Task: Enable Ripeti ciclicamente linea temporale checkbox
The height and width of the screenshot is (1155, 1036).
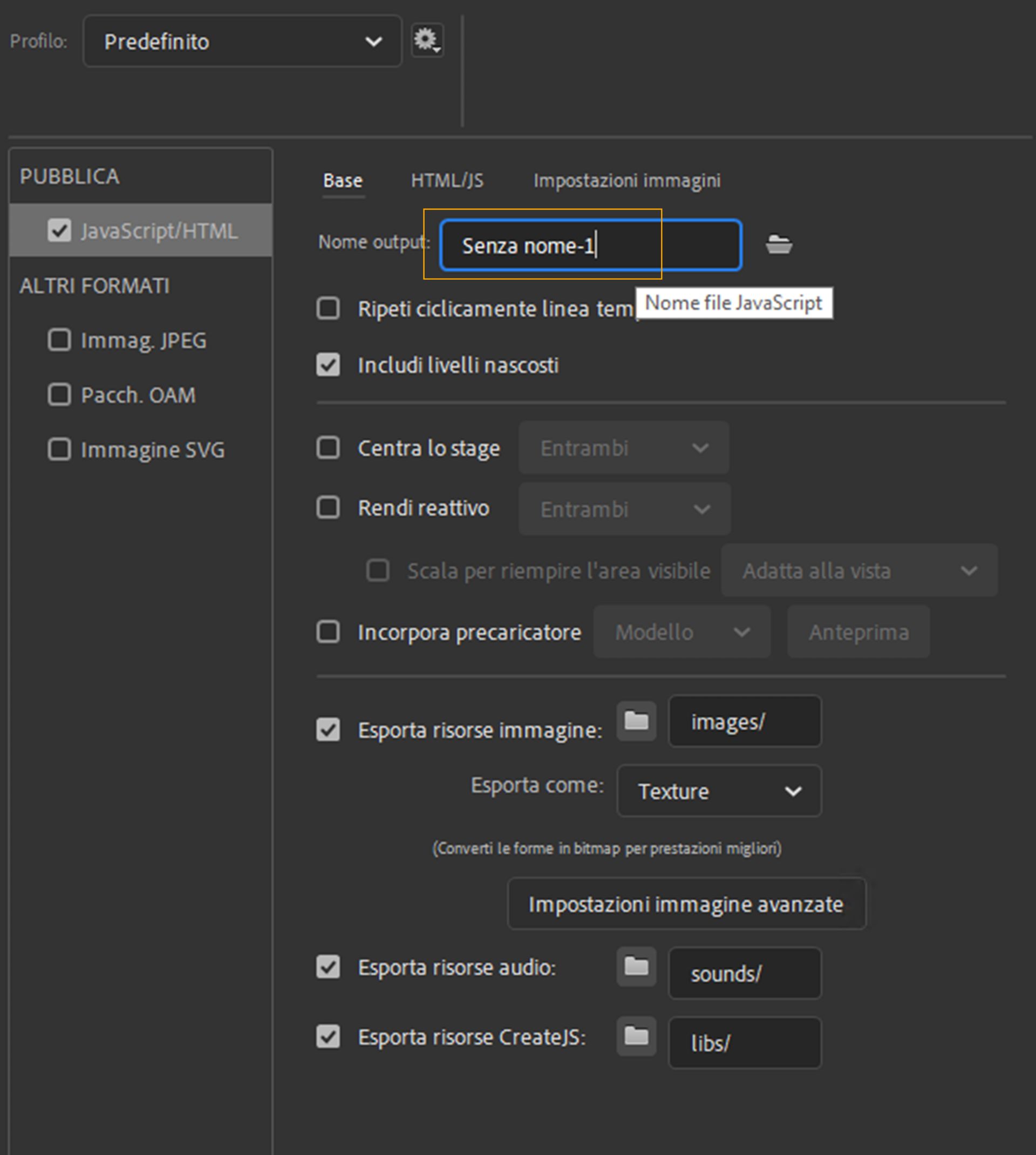Action: (x=329, y=309)
